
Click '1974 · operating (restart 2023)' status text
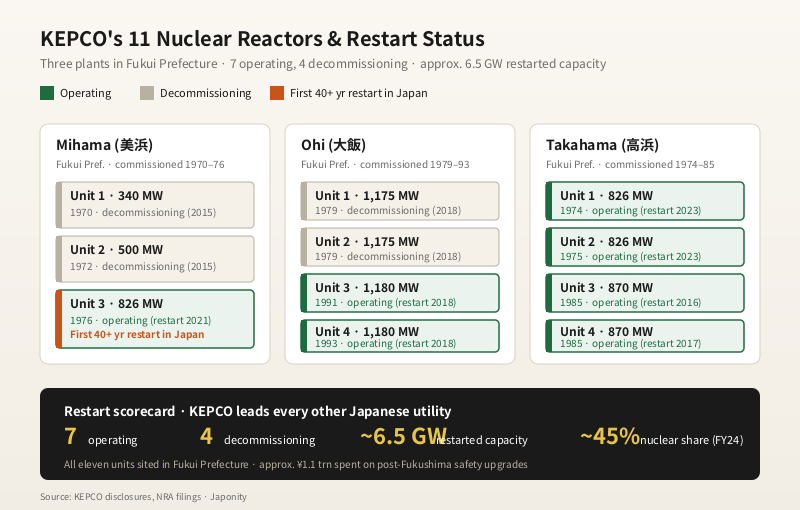click(631, 211)
